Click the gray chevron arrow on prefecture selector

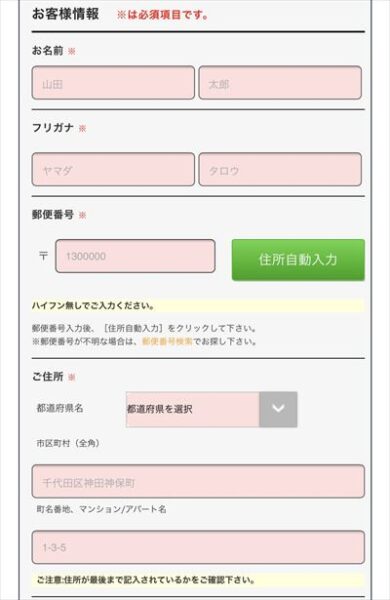[x=278, y=409]
